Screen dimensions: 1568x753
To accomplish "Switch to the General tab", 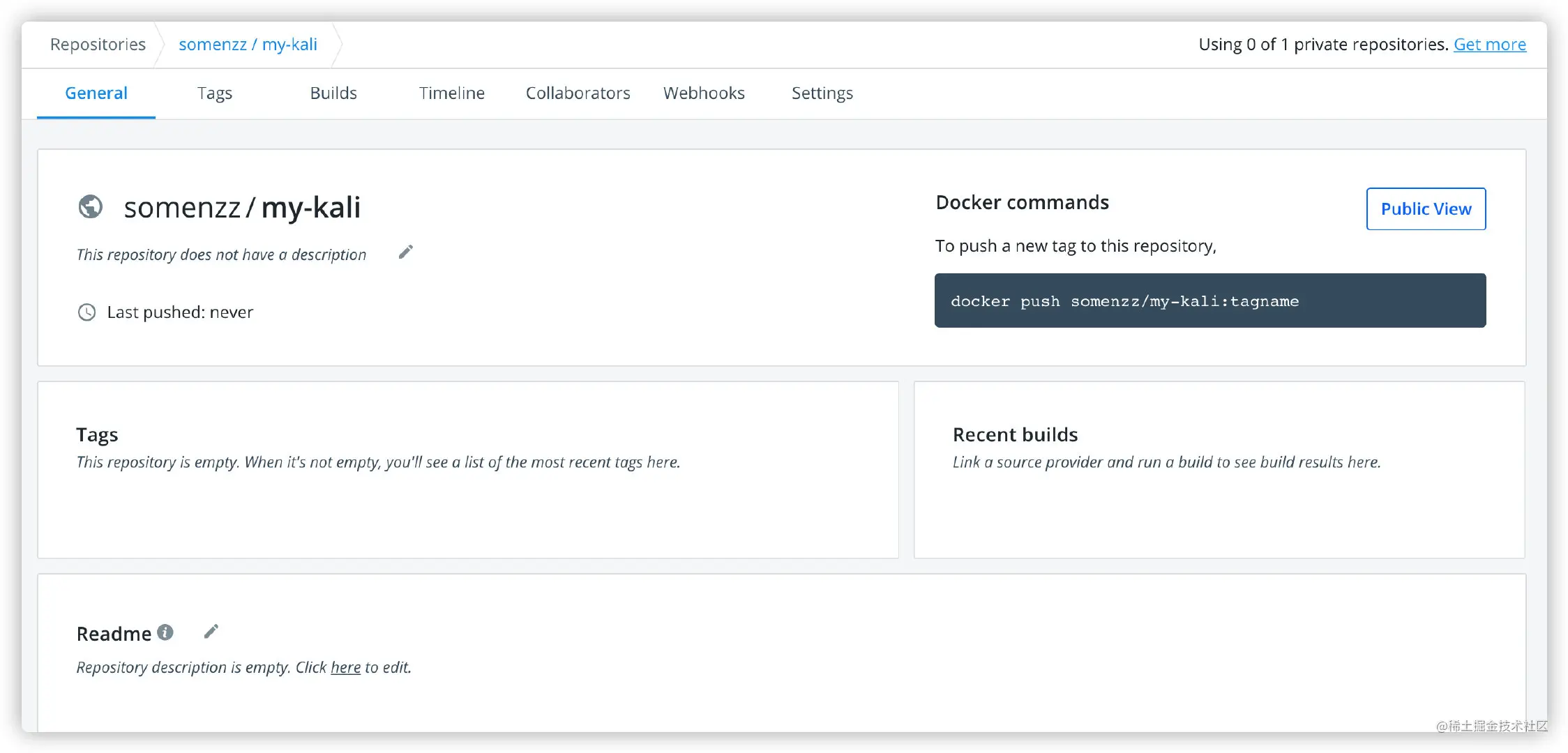I will click(x=96, y=93).
